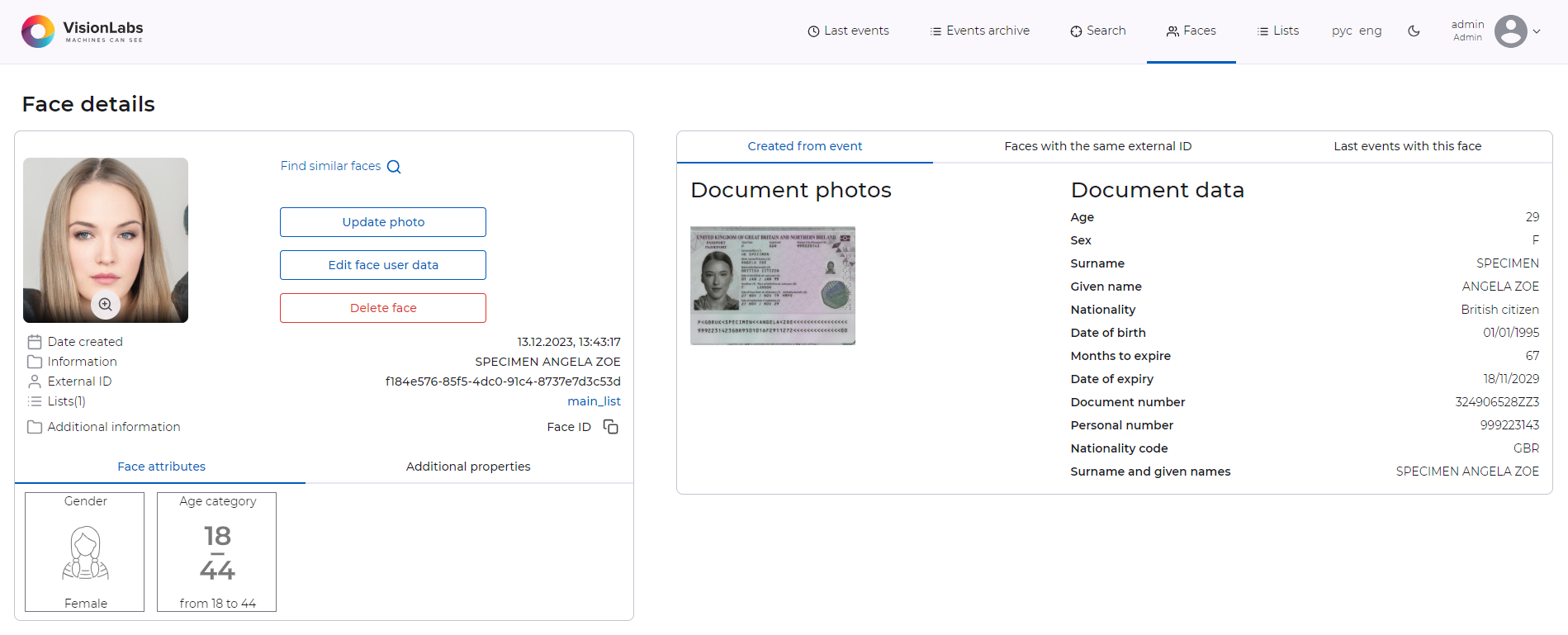
Task: Click the list icon beside Lists(1)
Action: pyautogui.click(x=35, y=401)
